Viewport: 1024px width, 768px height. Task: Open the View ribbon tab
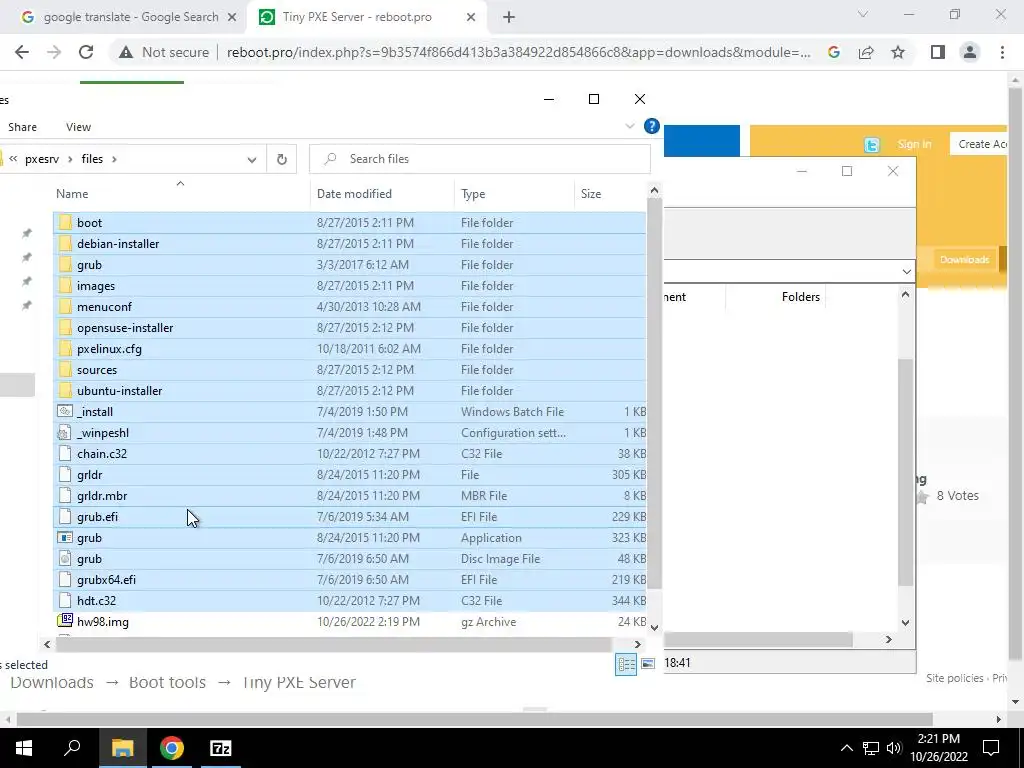pos(78,127)
